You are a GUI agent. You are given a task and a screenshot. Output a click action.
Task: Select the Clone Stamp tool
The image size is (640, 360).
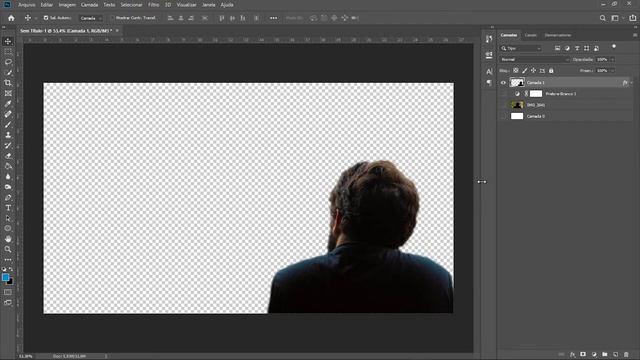8,135
